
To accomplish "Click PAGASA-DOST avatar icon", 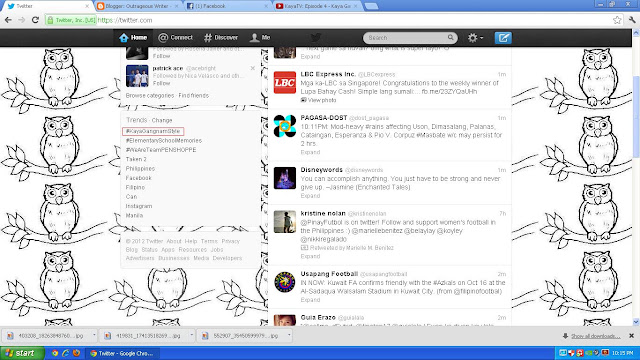I will tap(284, 126).
